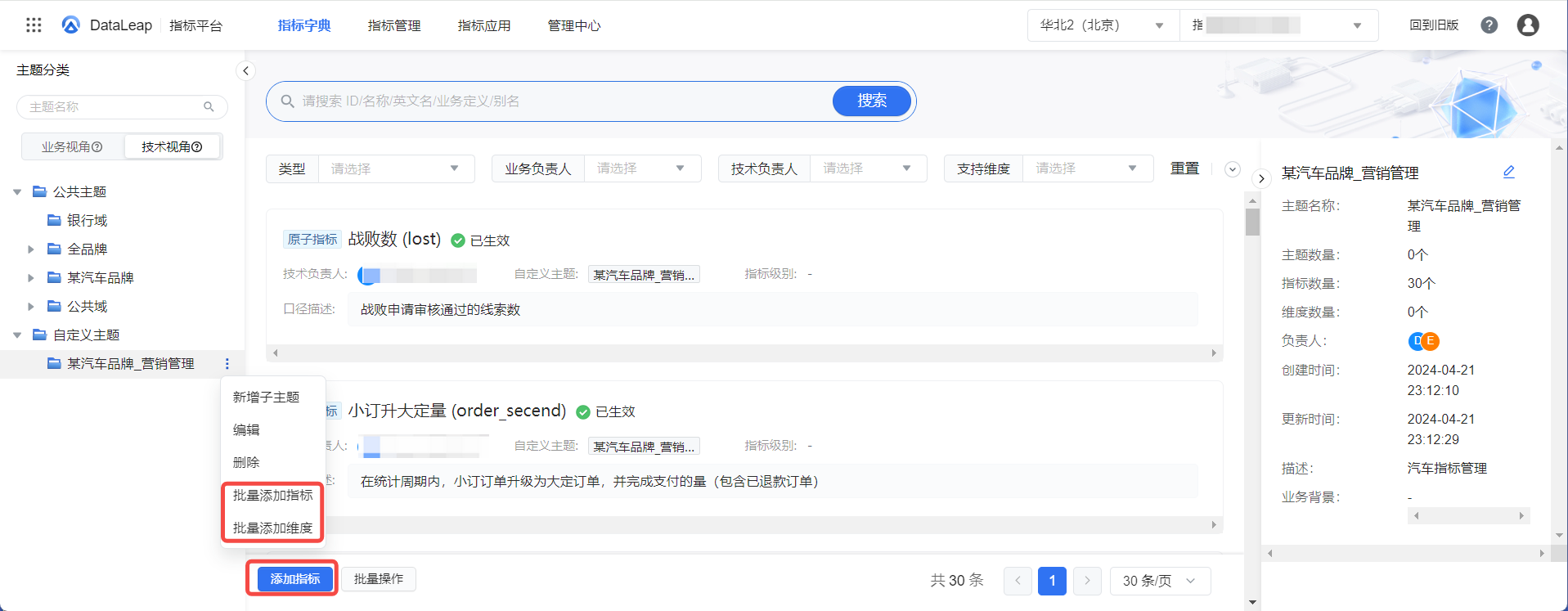Open the help question mark icon
The height and width of the screenshot is (611, 1568).
click(x=1489, y=25)
